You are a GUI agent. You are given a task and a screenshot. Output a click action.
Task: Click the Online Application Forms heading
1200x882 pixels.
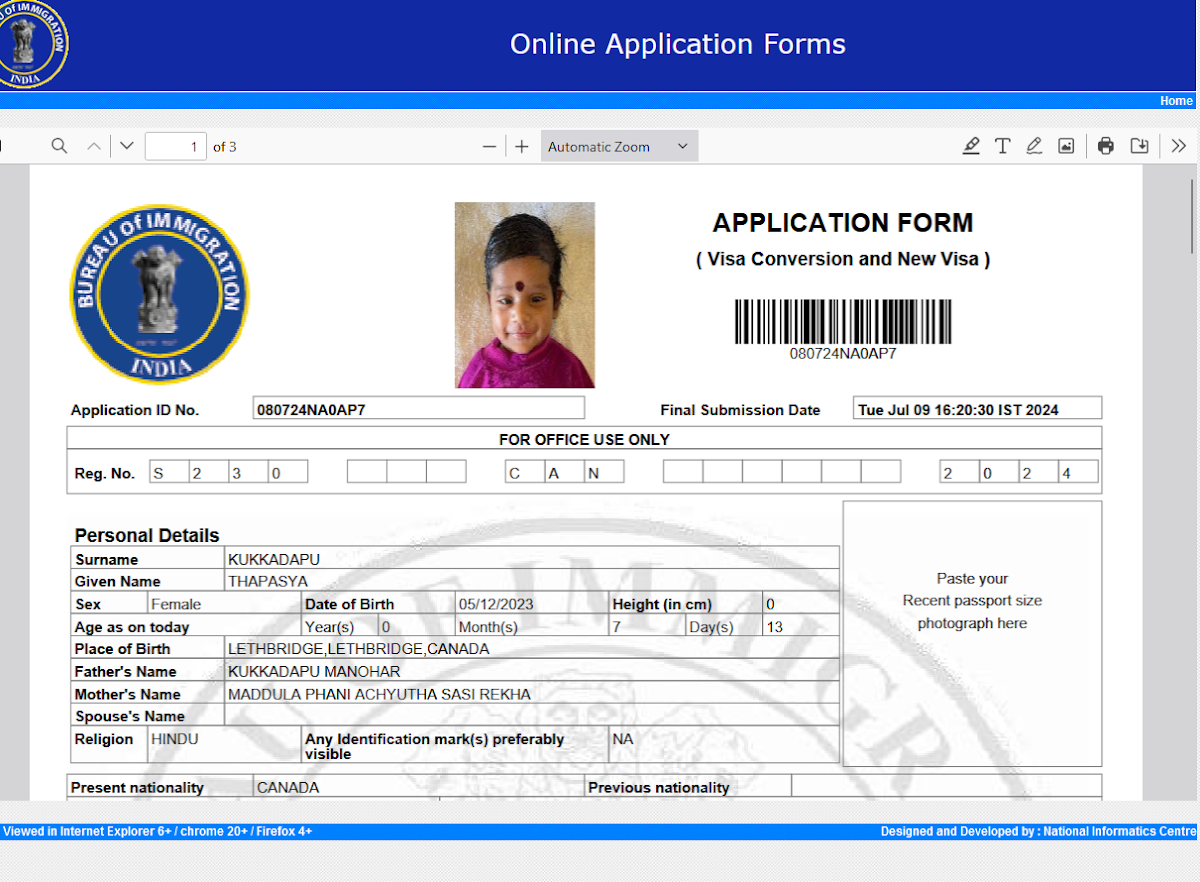point(678,44)
